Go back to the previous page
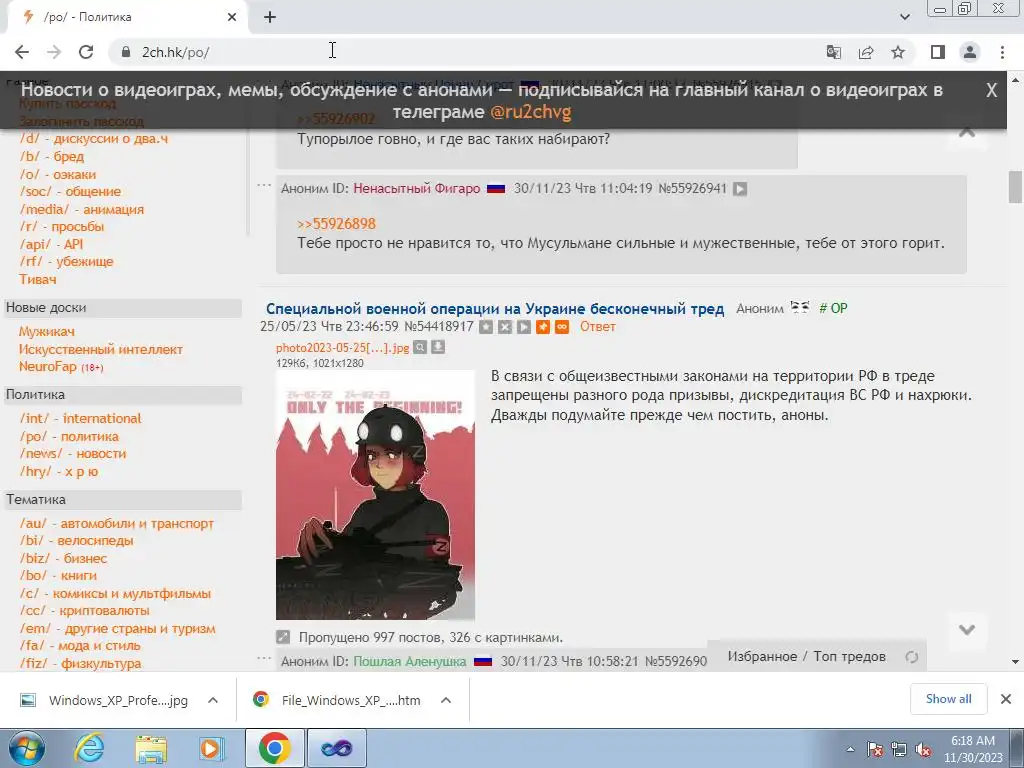Viewport: 1024px width, 768px height. coord(22,52)
